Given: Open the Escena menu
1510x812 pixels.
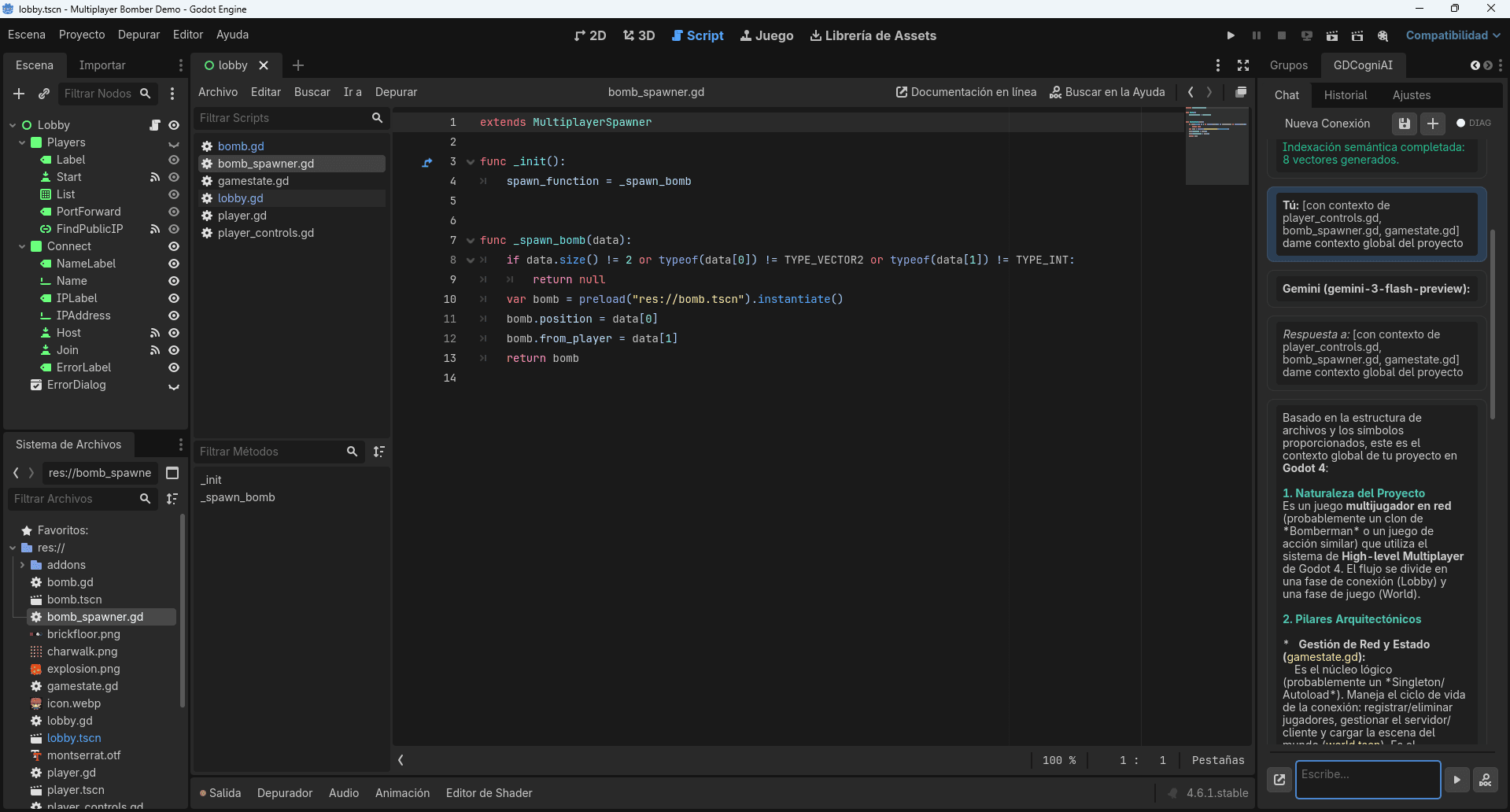Looking at the screenshot, I should [27, 35].
